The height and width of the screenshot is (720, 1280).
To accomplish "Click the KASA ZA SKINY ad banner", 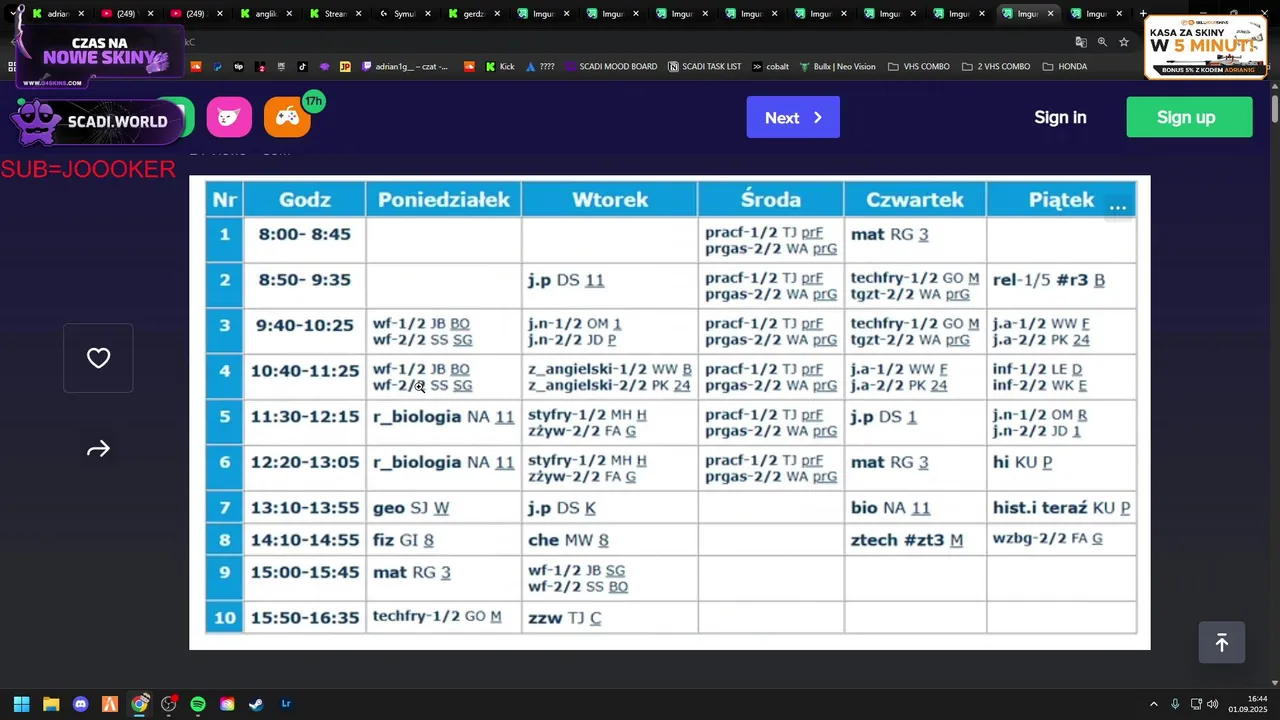I will (1206, 46).
